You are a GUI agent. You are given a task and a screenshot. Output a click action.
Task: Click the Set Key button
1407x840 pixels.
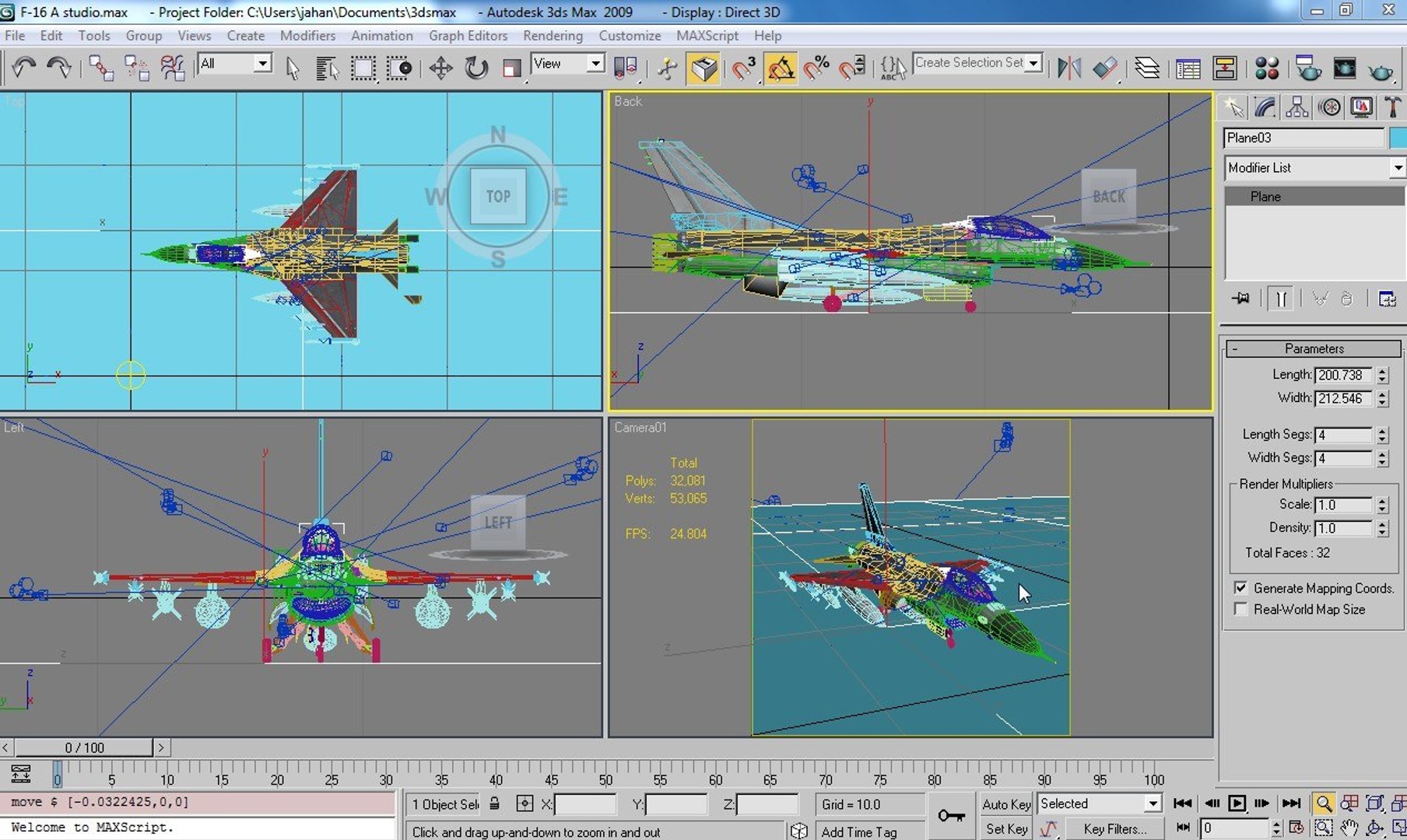(1005, 829)
